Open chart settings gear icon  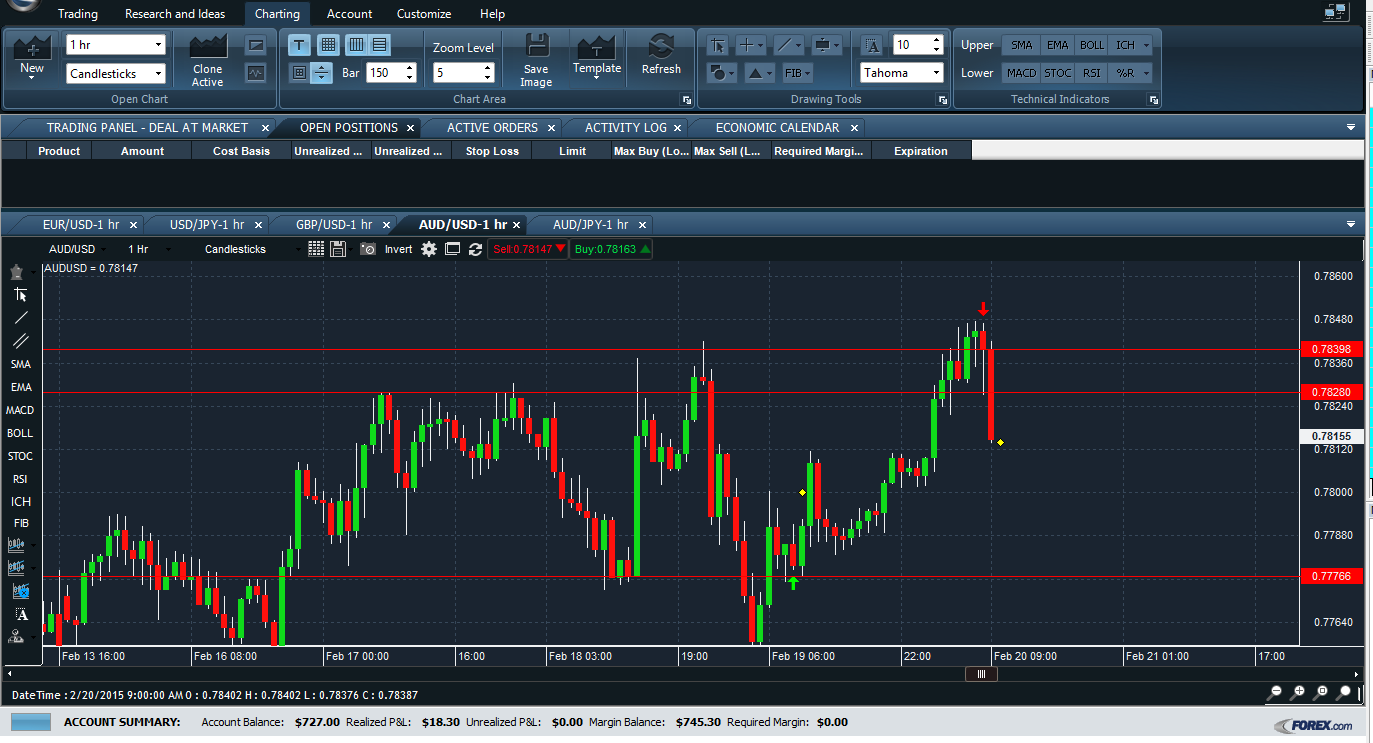[429, 249]
